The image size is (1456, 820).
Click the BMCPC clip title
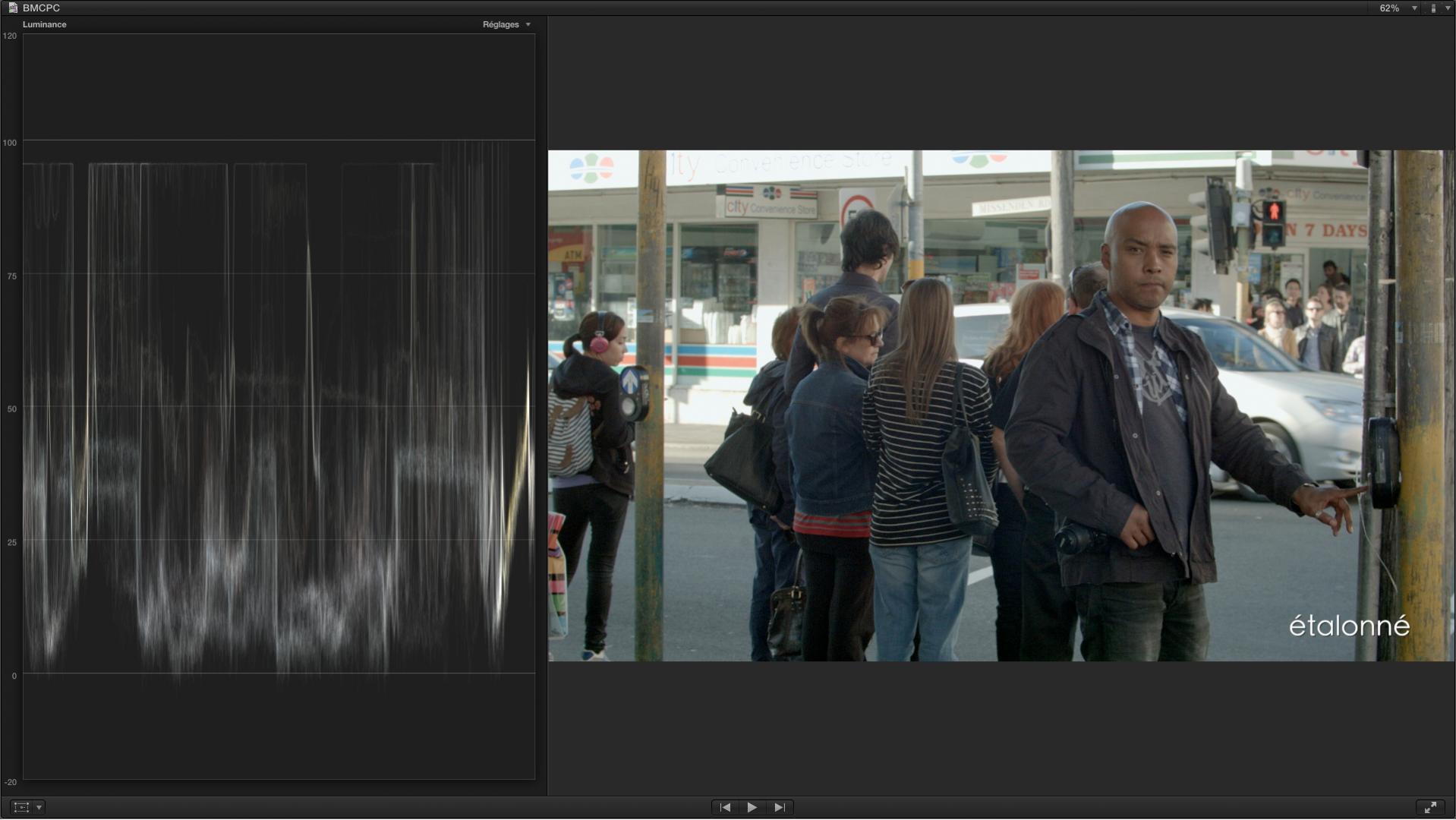[x=41, y=8]
